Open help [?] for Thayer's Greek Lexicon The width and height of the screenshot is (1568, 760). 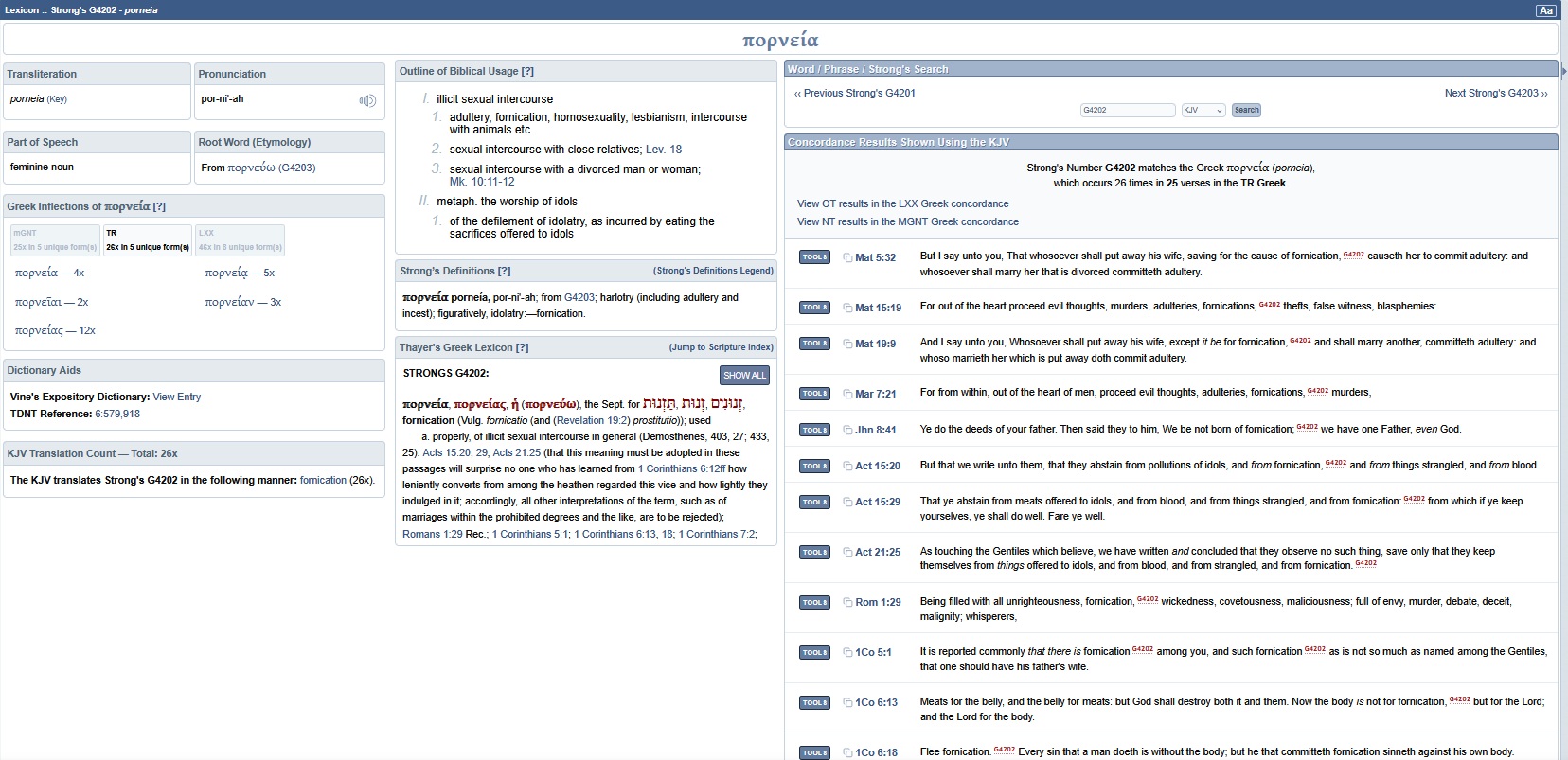pyautogui.click(x=523, y=347)
